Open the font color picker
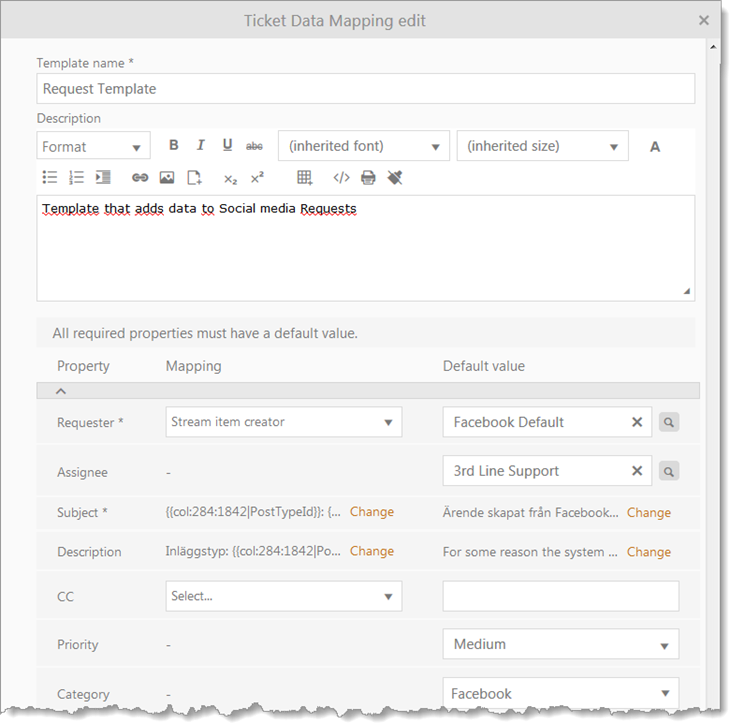The image size is (730, 723). [655, 147]
